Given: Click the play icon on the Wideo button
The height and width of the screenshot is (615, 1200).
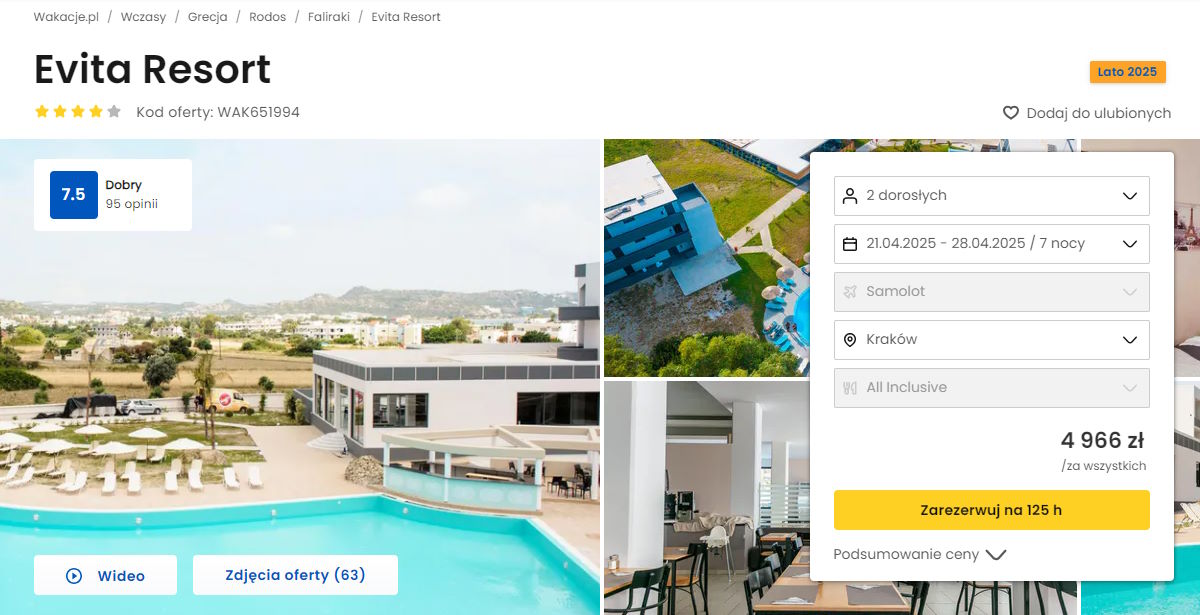Looking at the screenshot, I should point(73,576).
